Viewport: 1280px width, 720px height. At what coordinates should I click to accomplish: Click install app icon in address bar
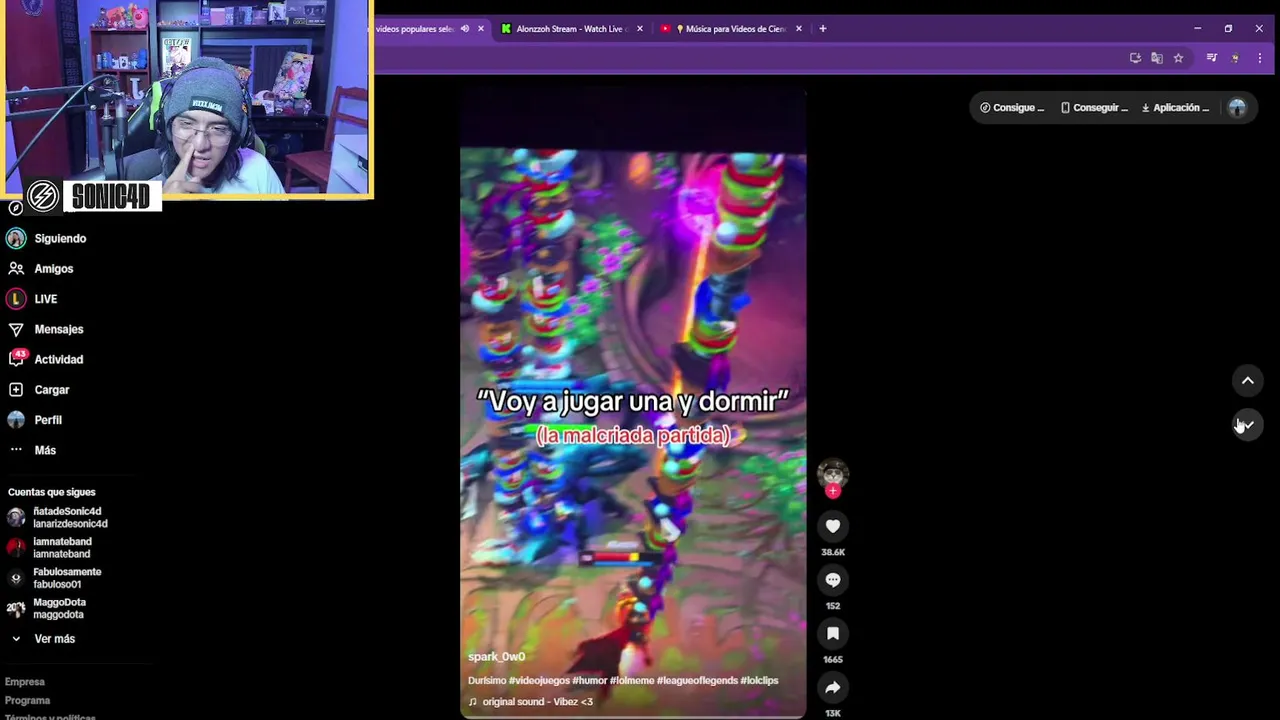pos(1135,58)
